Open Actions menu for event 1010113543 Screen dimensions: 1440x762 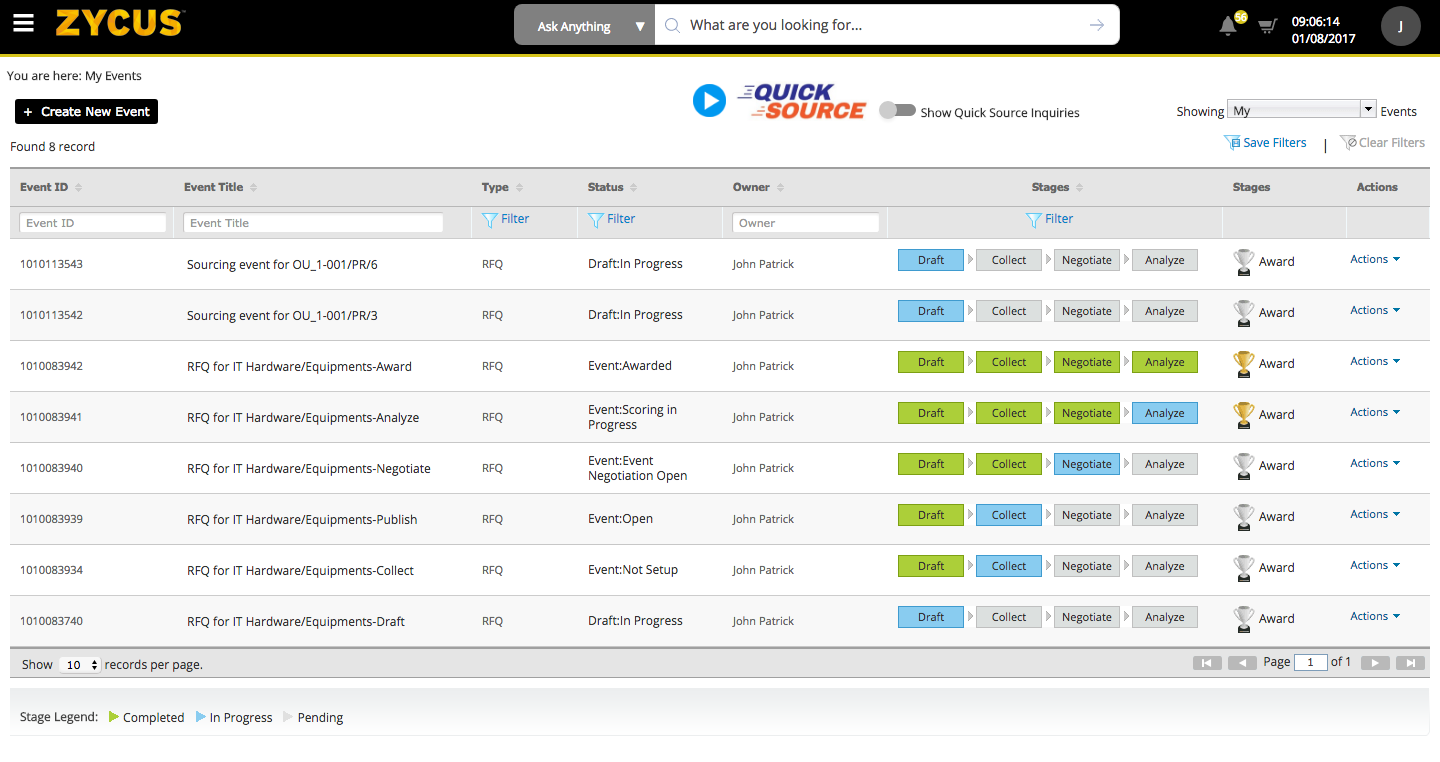pyautogui.click(x=1374, y=260)
